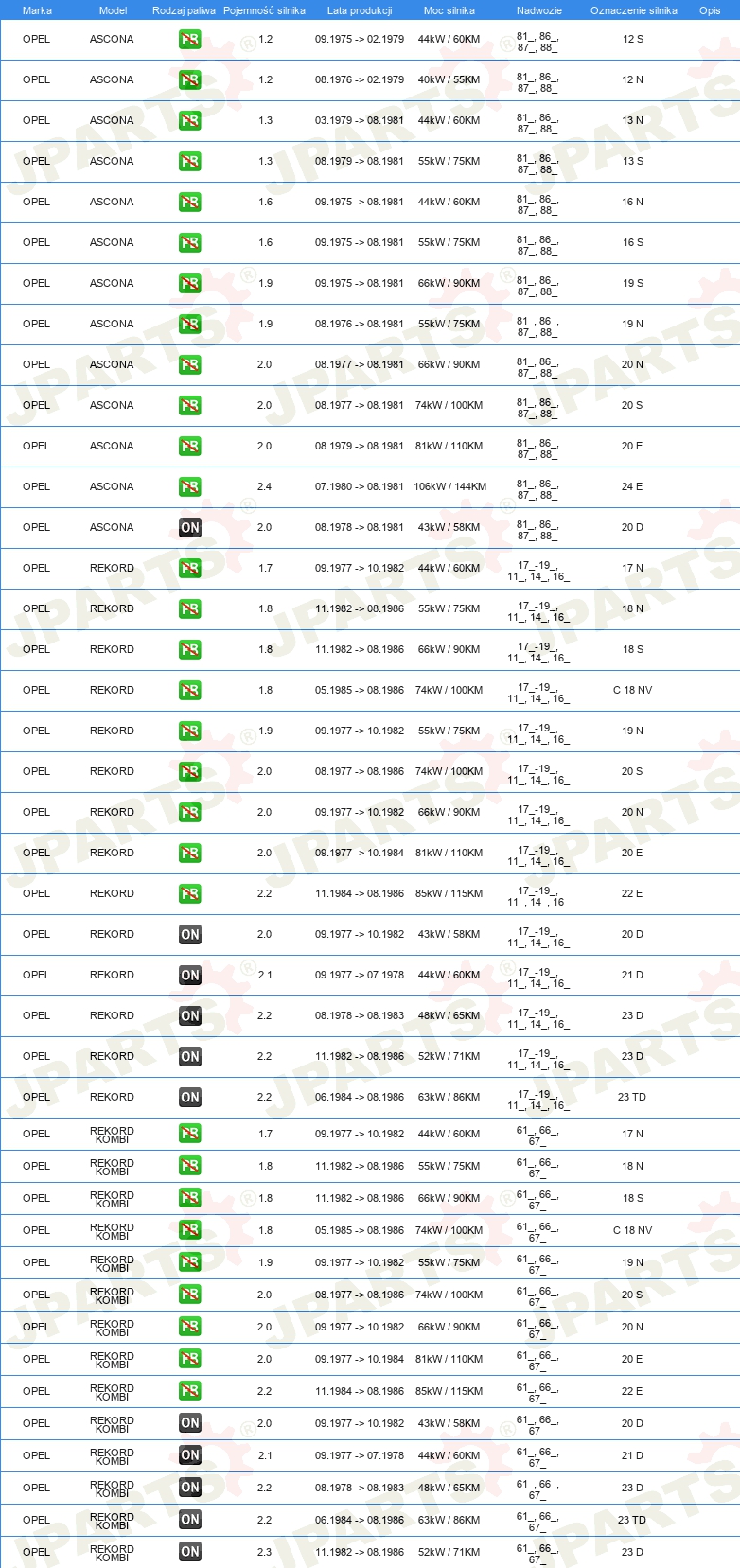Click the Model column header
Image resolution: width=740 pixels, height=1568 pixels.
[x=113, y=10]
